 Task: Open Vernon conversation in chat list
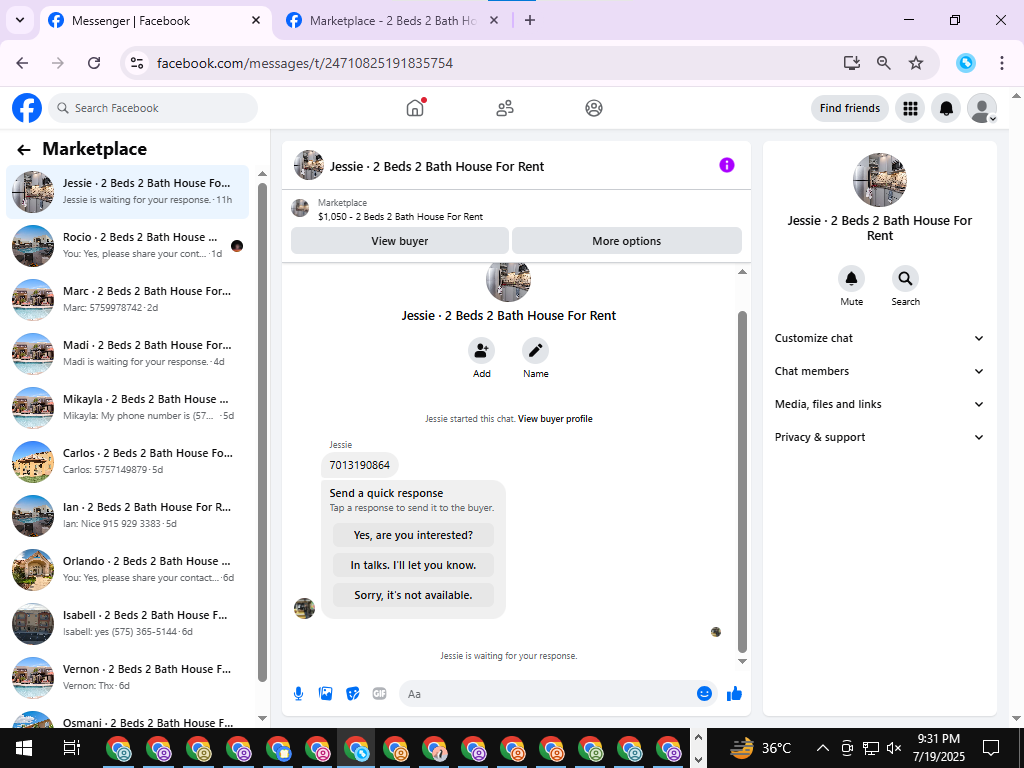click(127, 678)
